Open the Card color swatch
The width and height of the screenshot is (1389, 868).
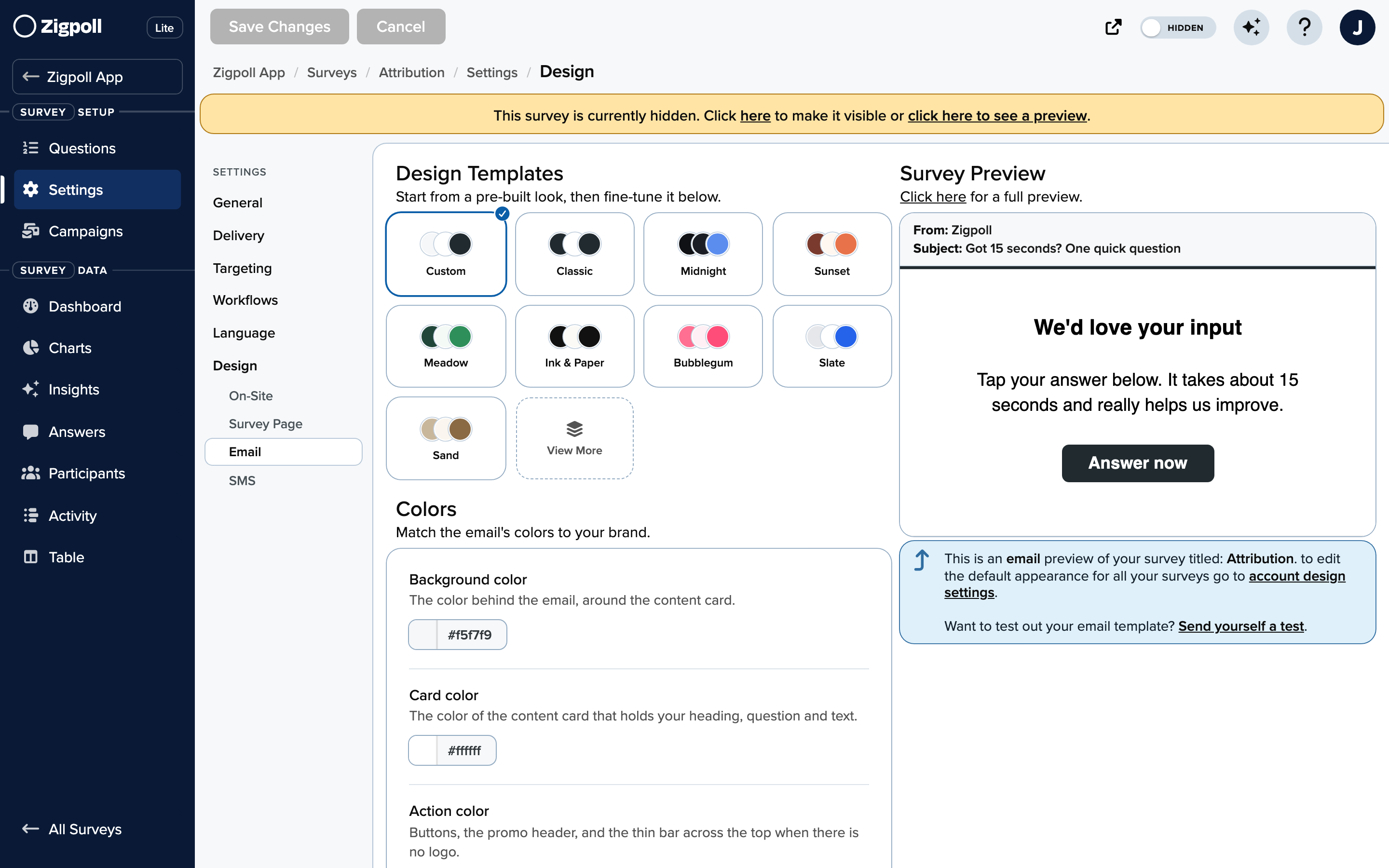click(423, 750)
